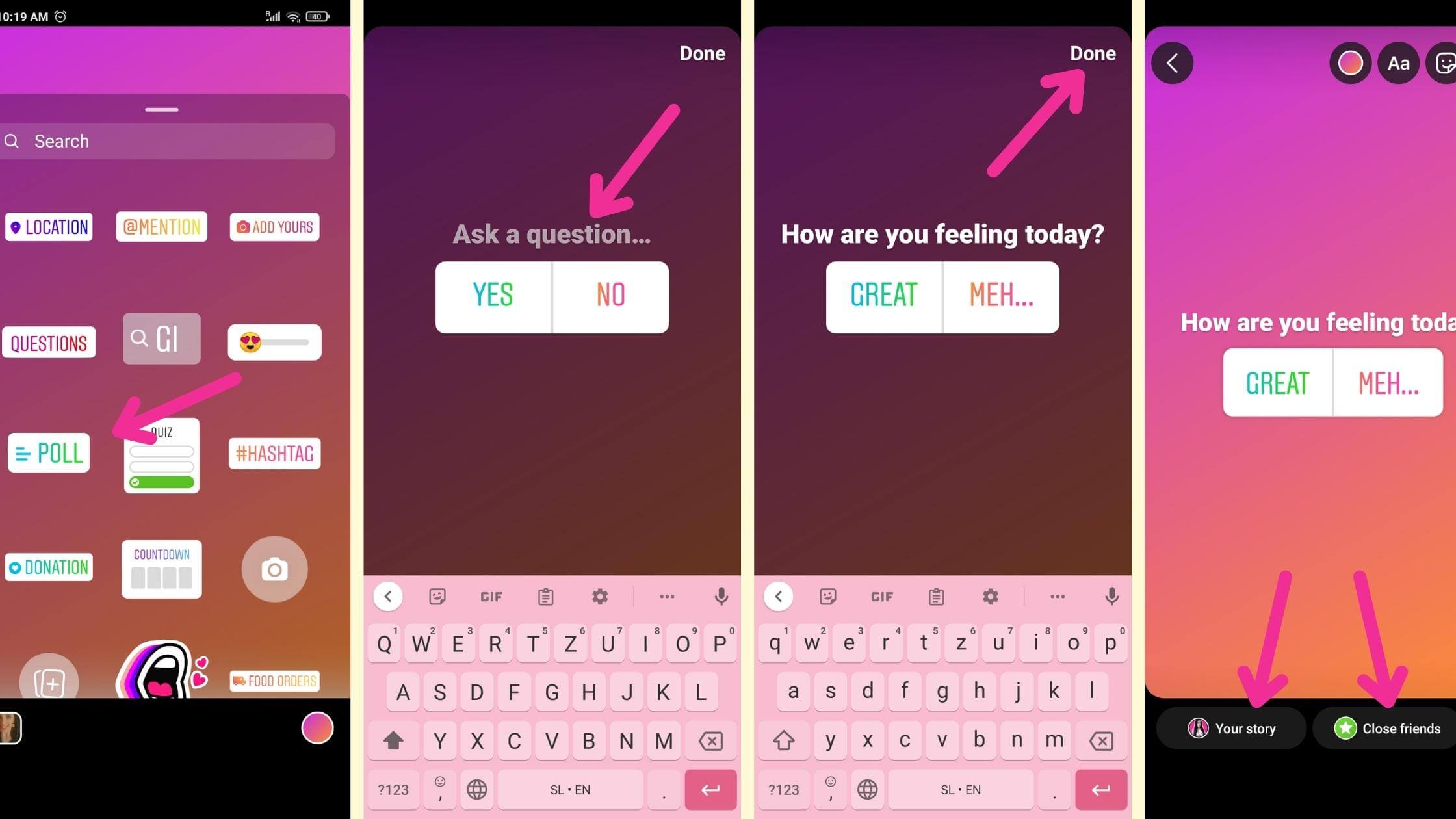Tap the #HASHTAG sticker tab
Image resolution: width=1456 pixels, height=819 pixels.
coord(276,455)
